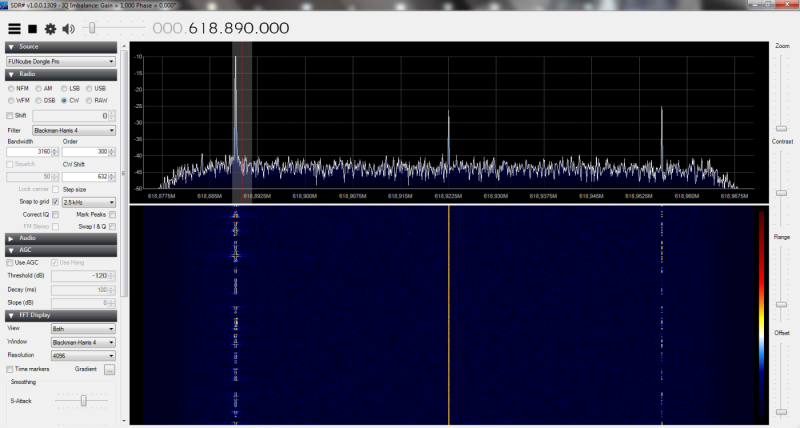The image size is (800, 428).
Task: Enable the Use AGC checkbox
Action: click(x=10, y=263)
